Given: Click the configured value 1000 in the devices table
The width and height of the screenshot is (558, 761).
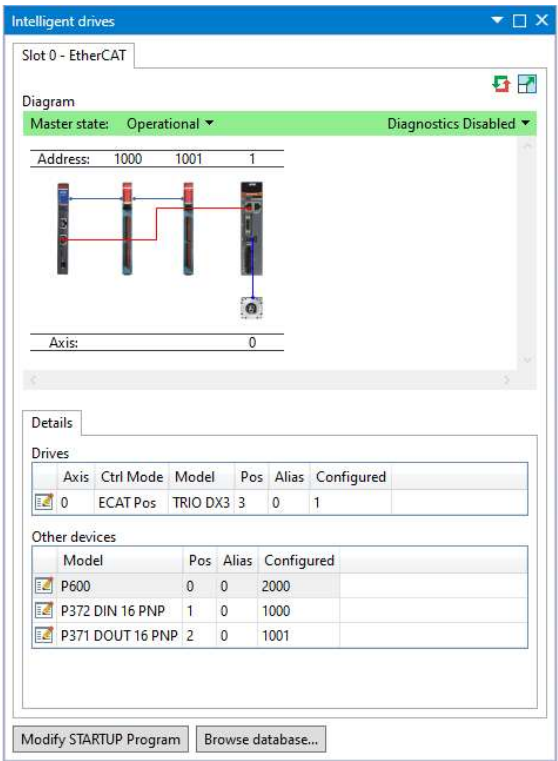Looking at the screenshot, I should click(x=276, y=611).
